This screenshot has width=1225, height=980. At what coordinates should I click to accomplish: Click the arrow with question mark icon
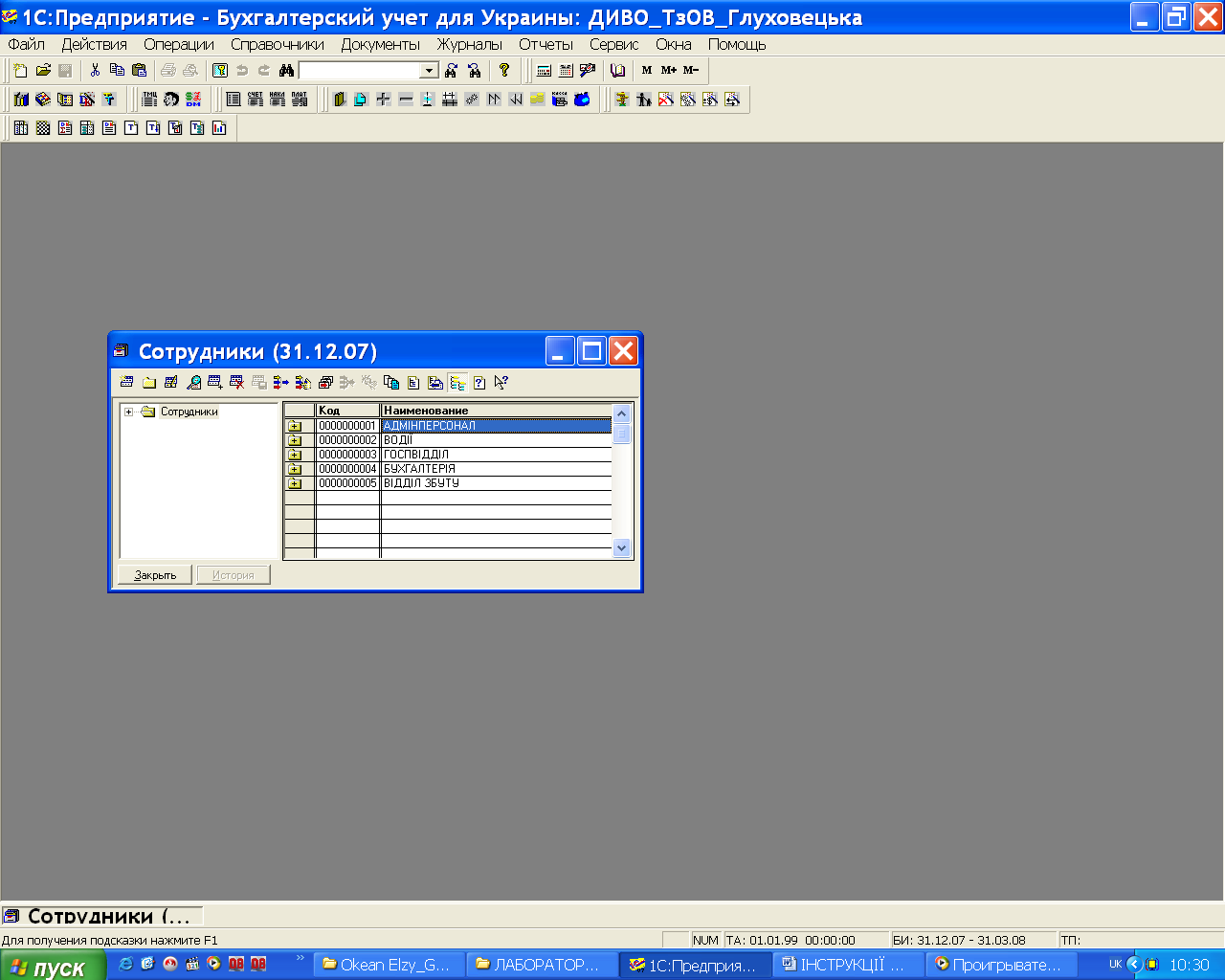coord(501,382)
